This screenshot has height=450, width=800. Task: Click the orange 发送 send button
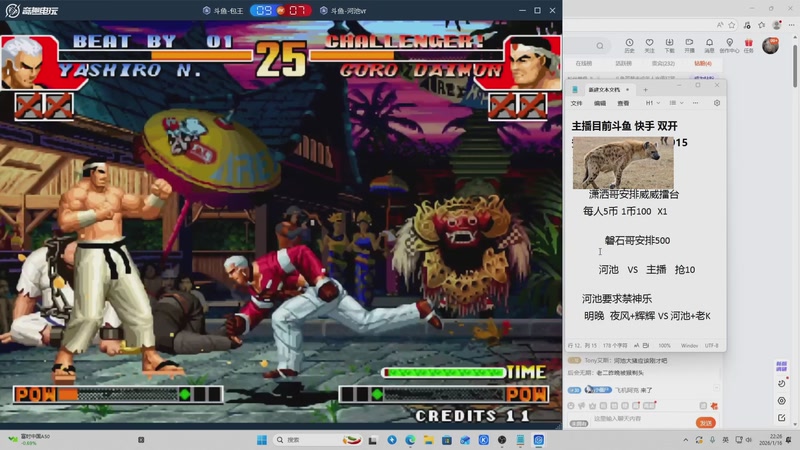point(706,423)
